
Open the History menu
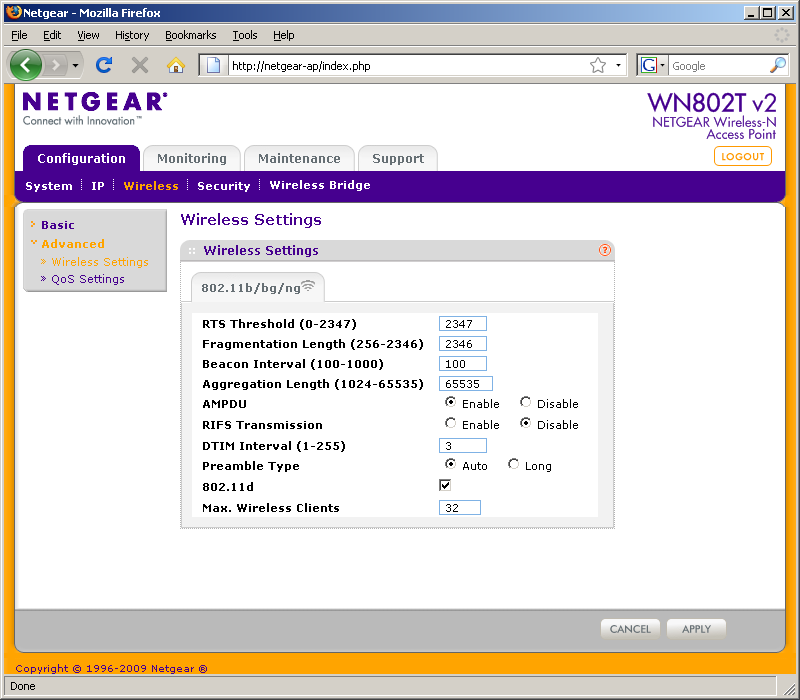[x=132, y=35]
